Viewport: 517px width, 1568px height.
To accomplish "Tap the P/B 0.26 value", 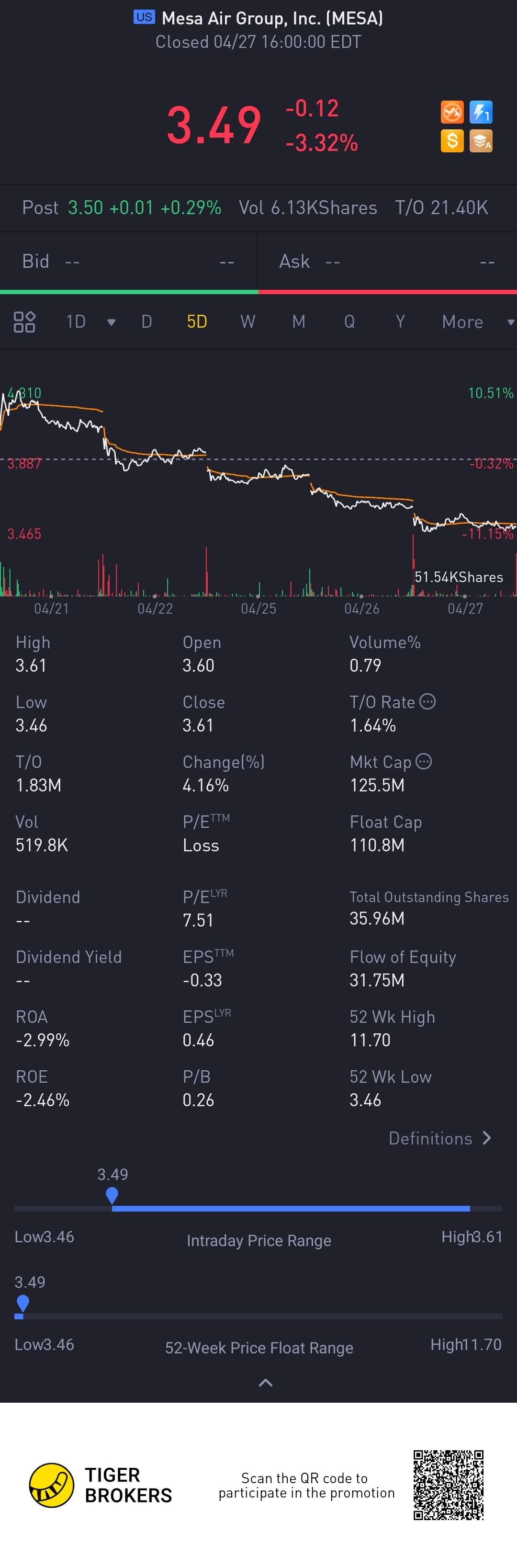I will (198, 1100).
